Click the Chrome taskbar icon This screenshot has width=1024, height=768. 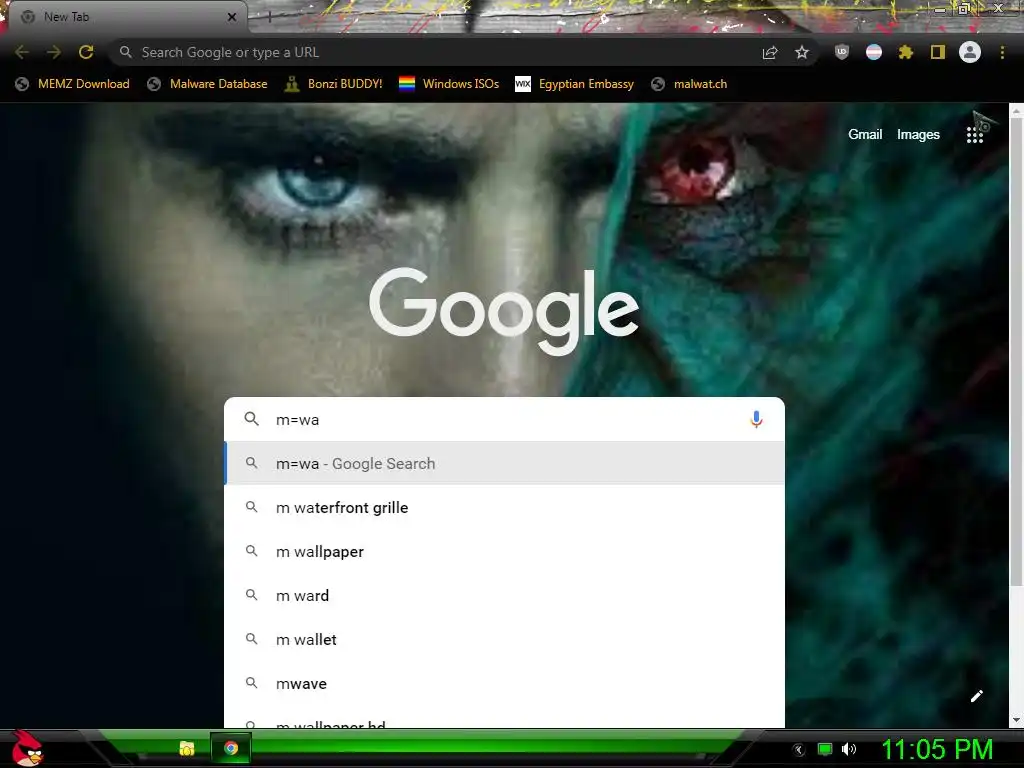click(231, 748)
